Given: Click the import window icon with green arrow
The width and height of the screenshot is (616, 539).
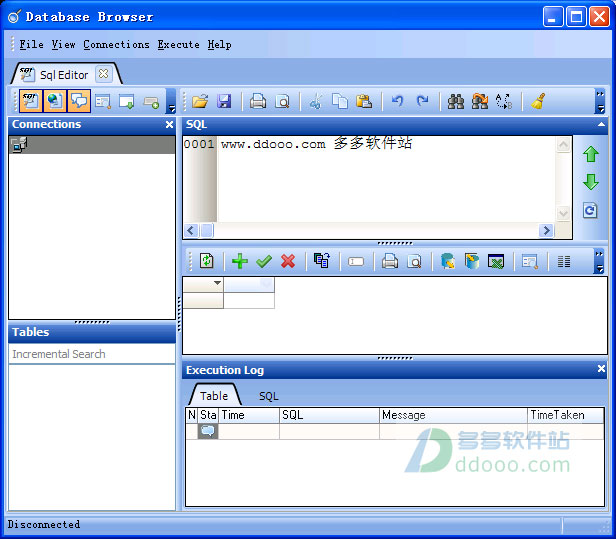Looking at the screenshot, I should pos(126,102).
